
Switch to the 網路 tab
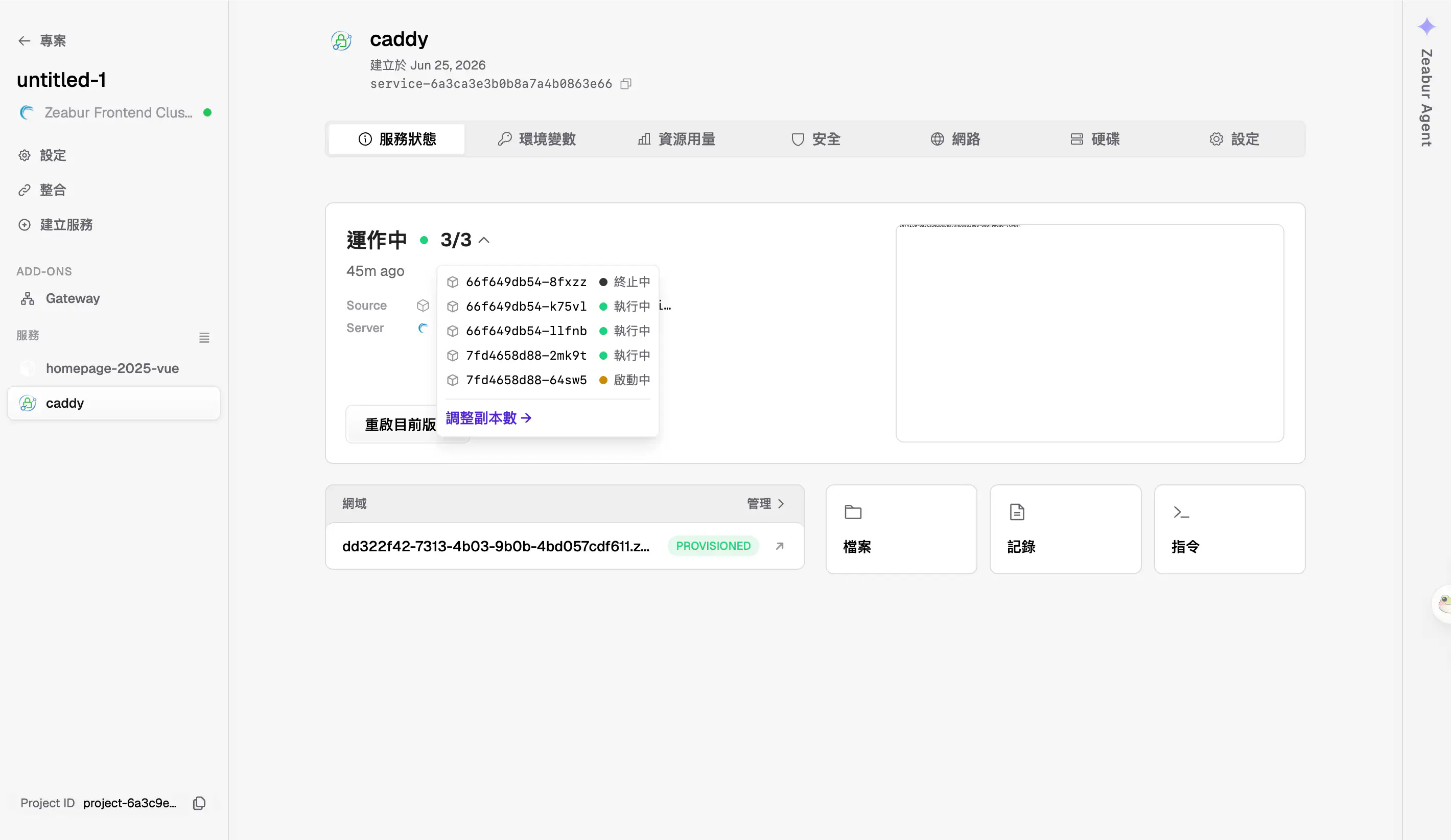[955, 139]
